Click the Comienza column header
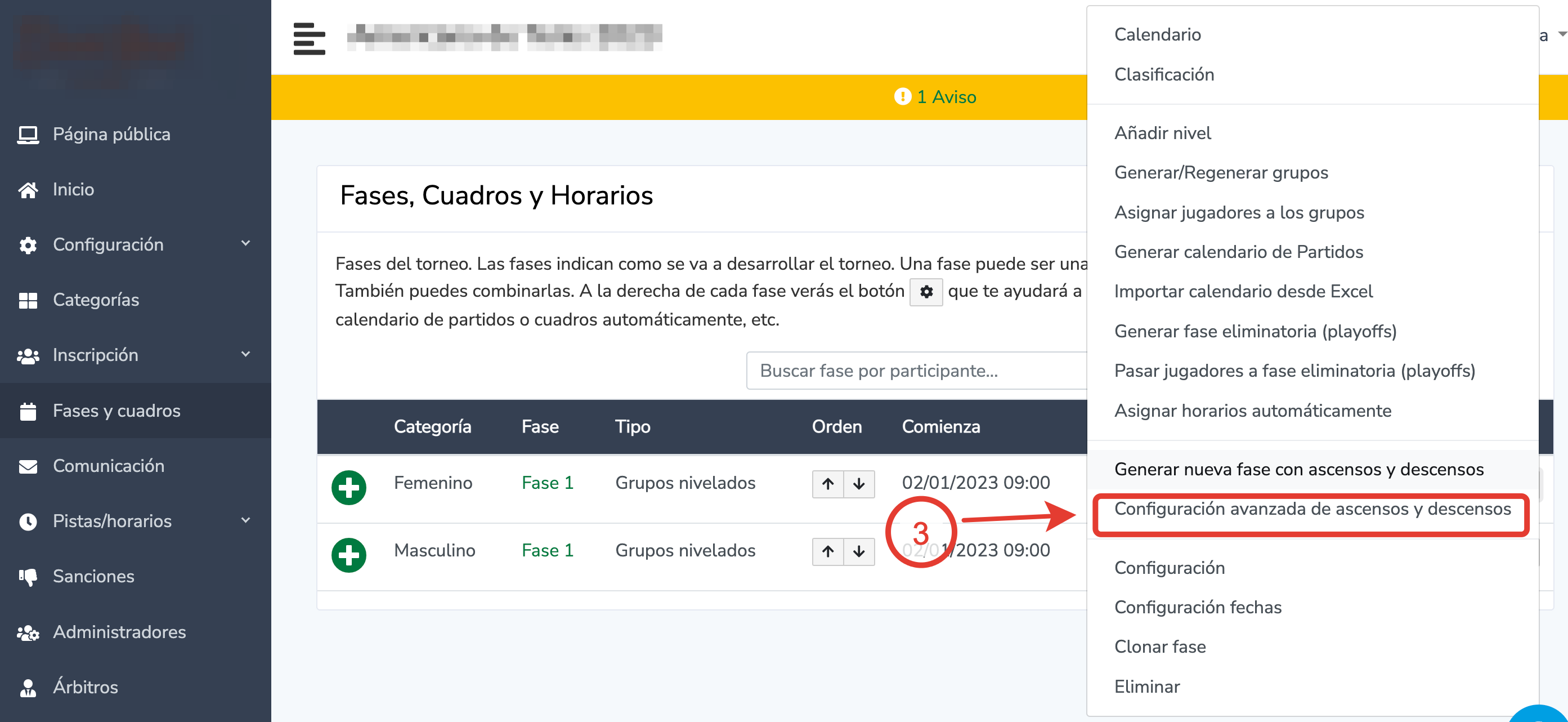 point(940,426)
